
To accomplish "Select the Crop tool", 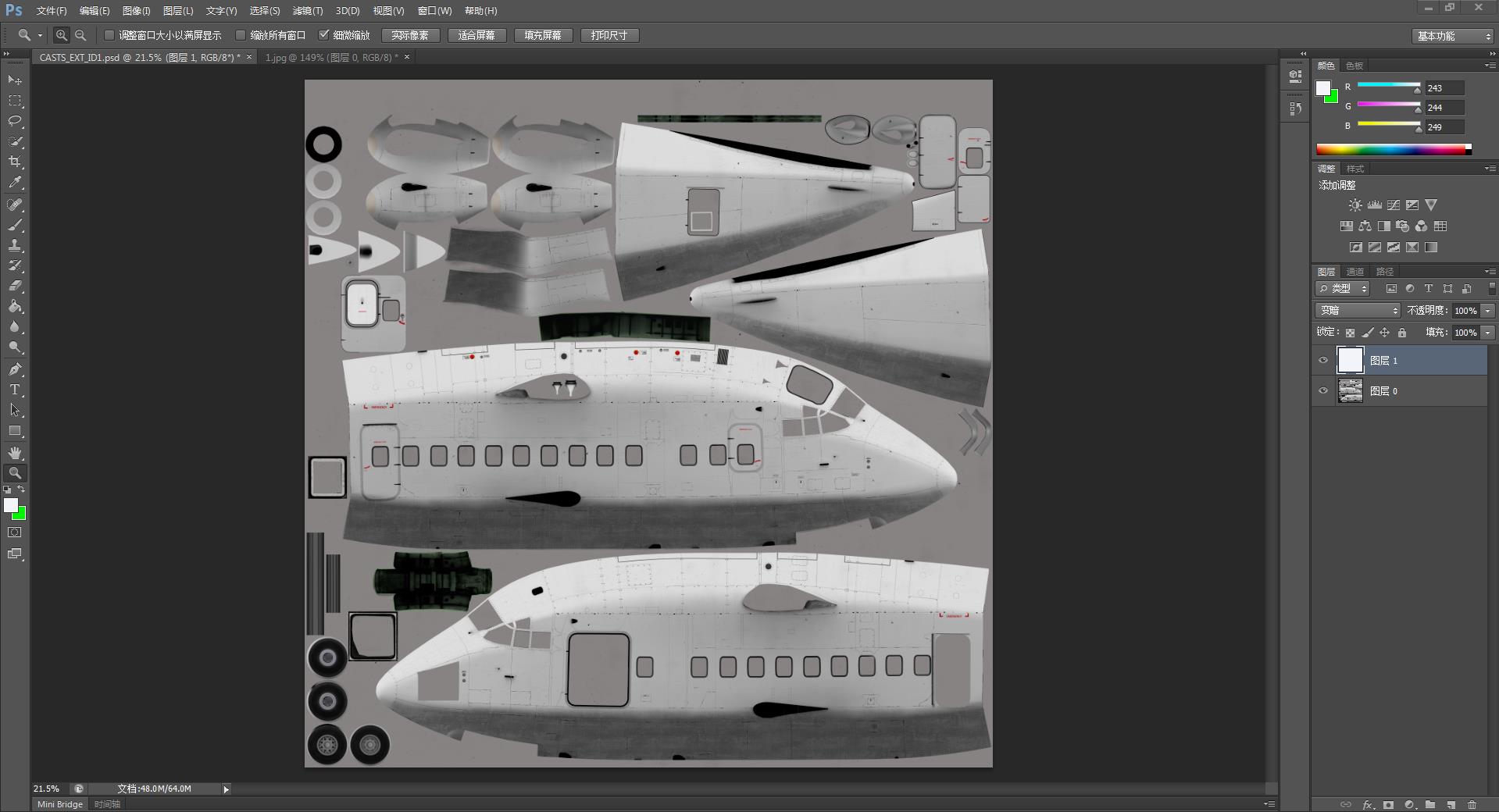I will point(15,162).
